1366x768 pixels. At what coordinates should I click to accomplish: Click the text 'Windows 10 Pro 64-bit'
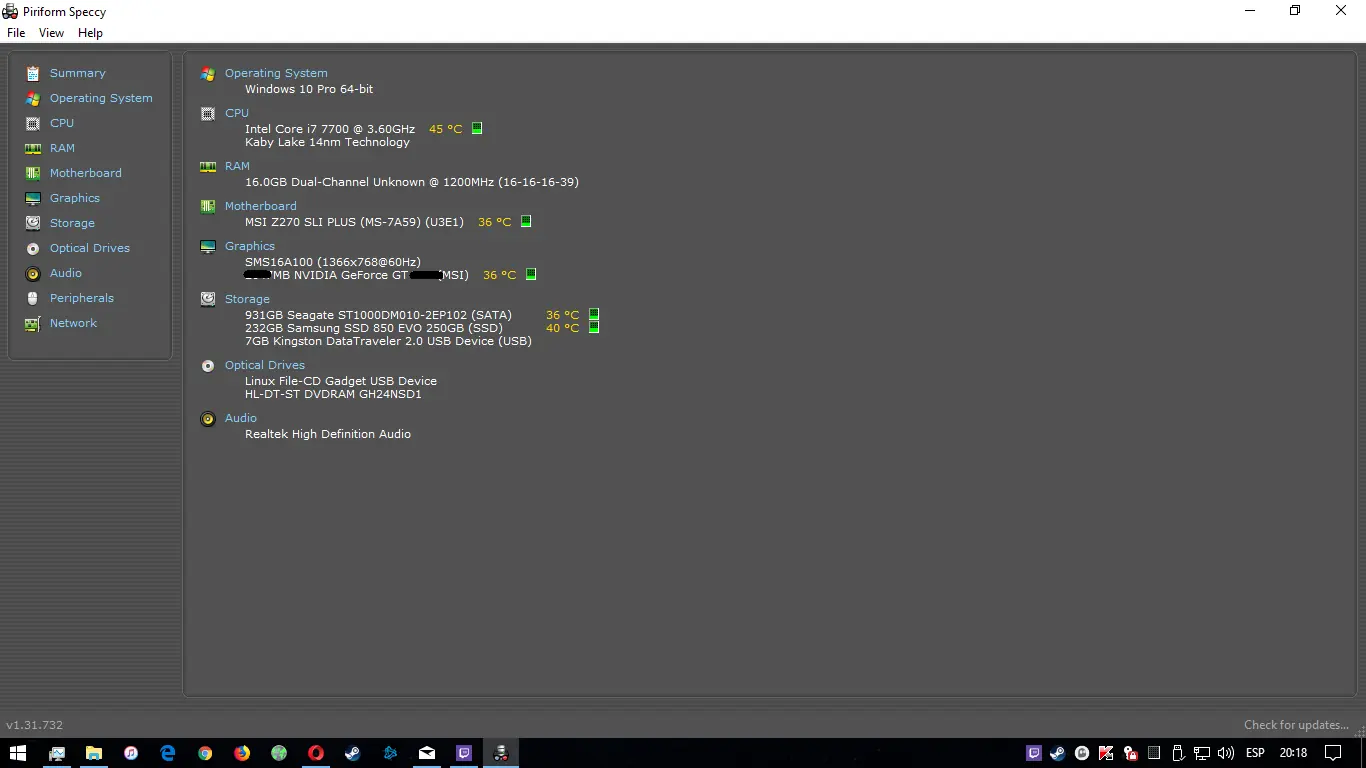pos(309,89)
